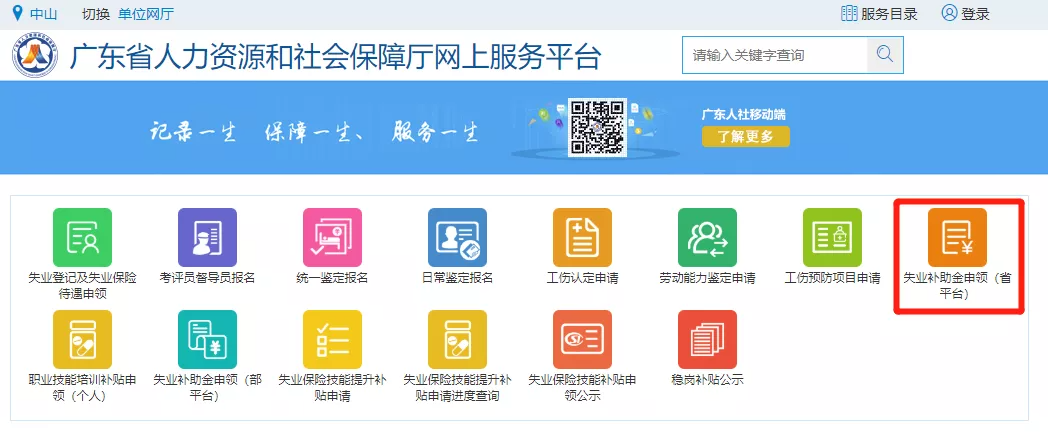Viewport: 1048px width, 434px height.
Task: Click 工伤认定申请 label text
Action: click(x=582, y=278)
